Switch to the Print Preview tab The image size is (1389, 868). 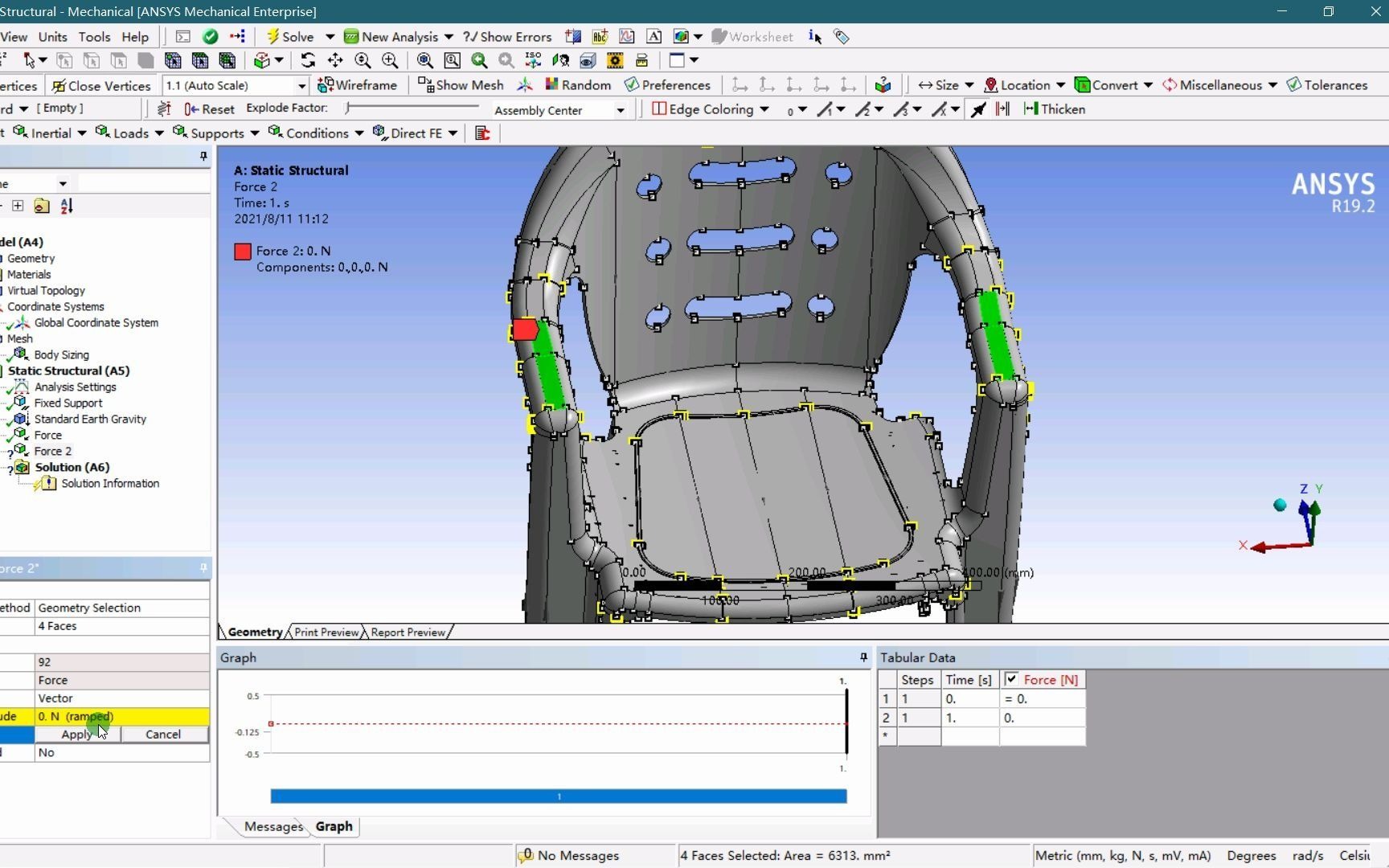click(x=326, y=632)
